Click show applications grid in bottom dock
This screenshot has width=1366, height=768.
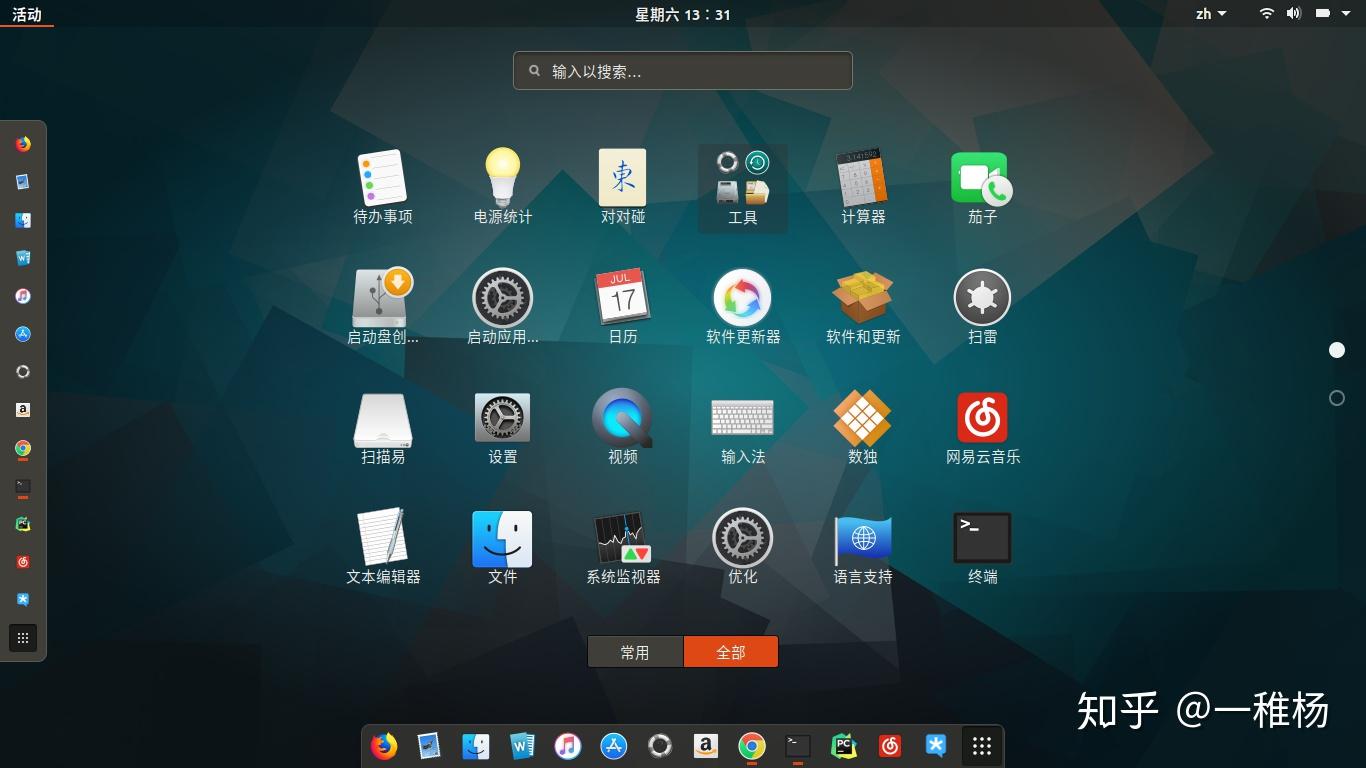(x=982, y=746)
